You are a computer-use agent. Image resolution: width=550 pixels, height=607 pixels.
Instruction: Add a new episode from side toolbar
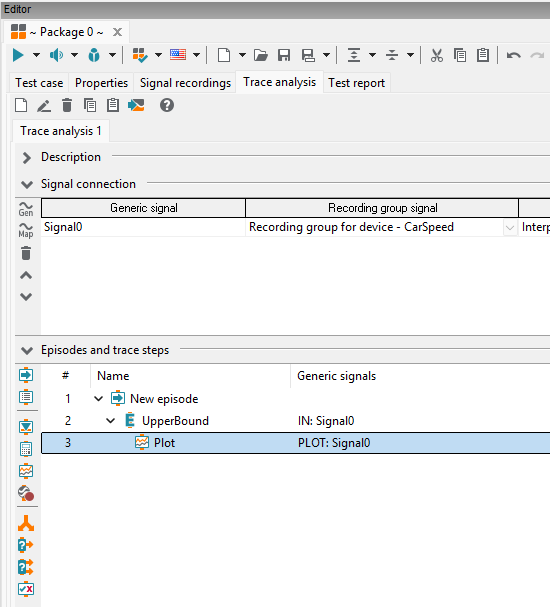click(26, 375)
